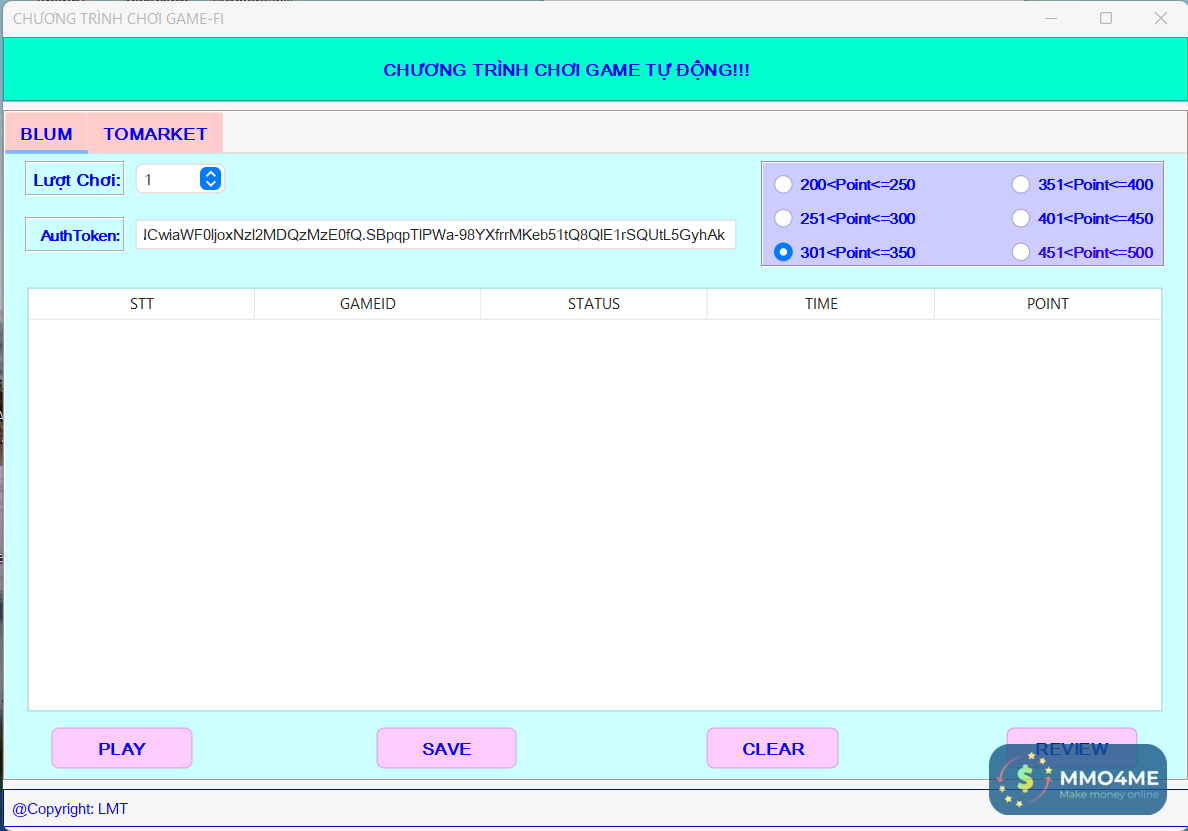Switch to the BLUM tab
1188x831 pixels.
coord(46,133)
